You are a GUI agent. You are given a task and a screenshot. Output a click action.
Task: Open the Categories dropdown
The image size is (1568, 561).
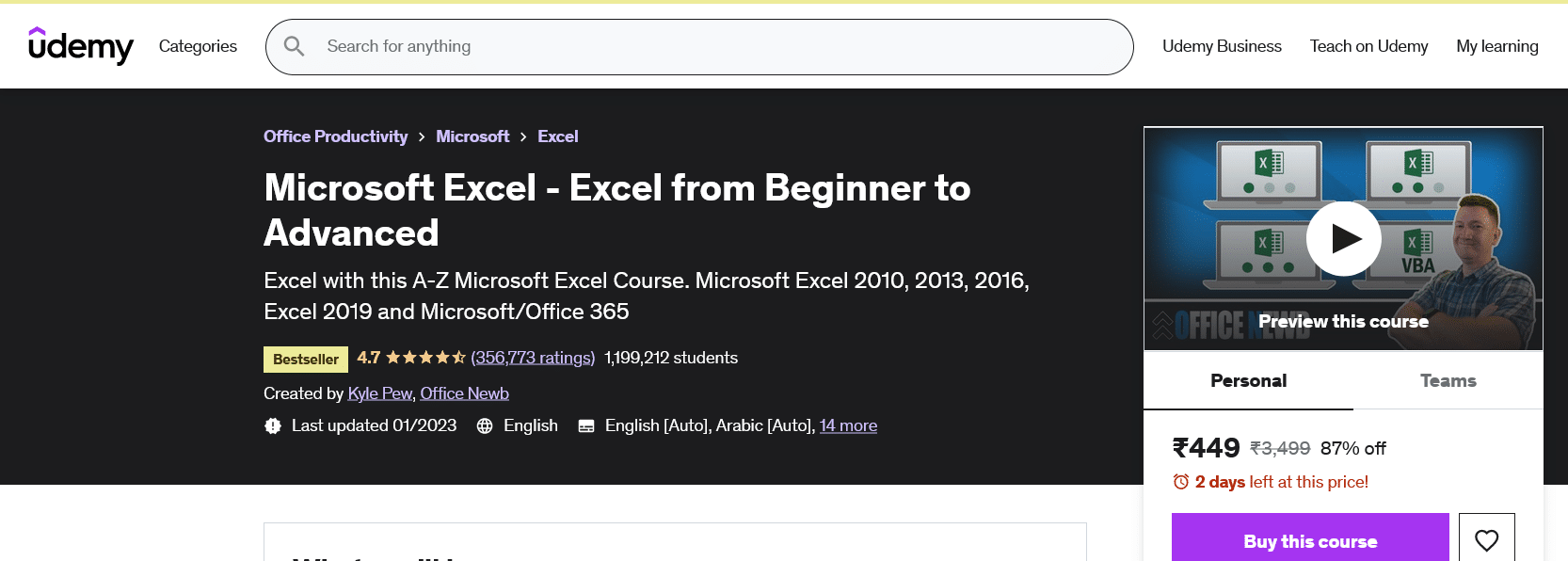(198, 45)
